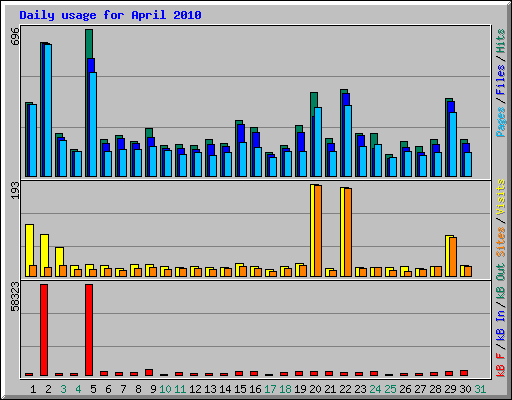Click the red kB bar for day 5
512x400 pixels.
[x=89, y=330]
